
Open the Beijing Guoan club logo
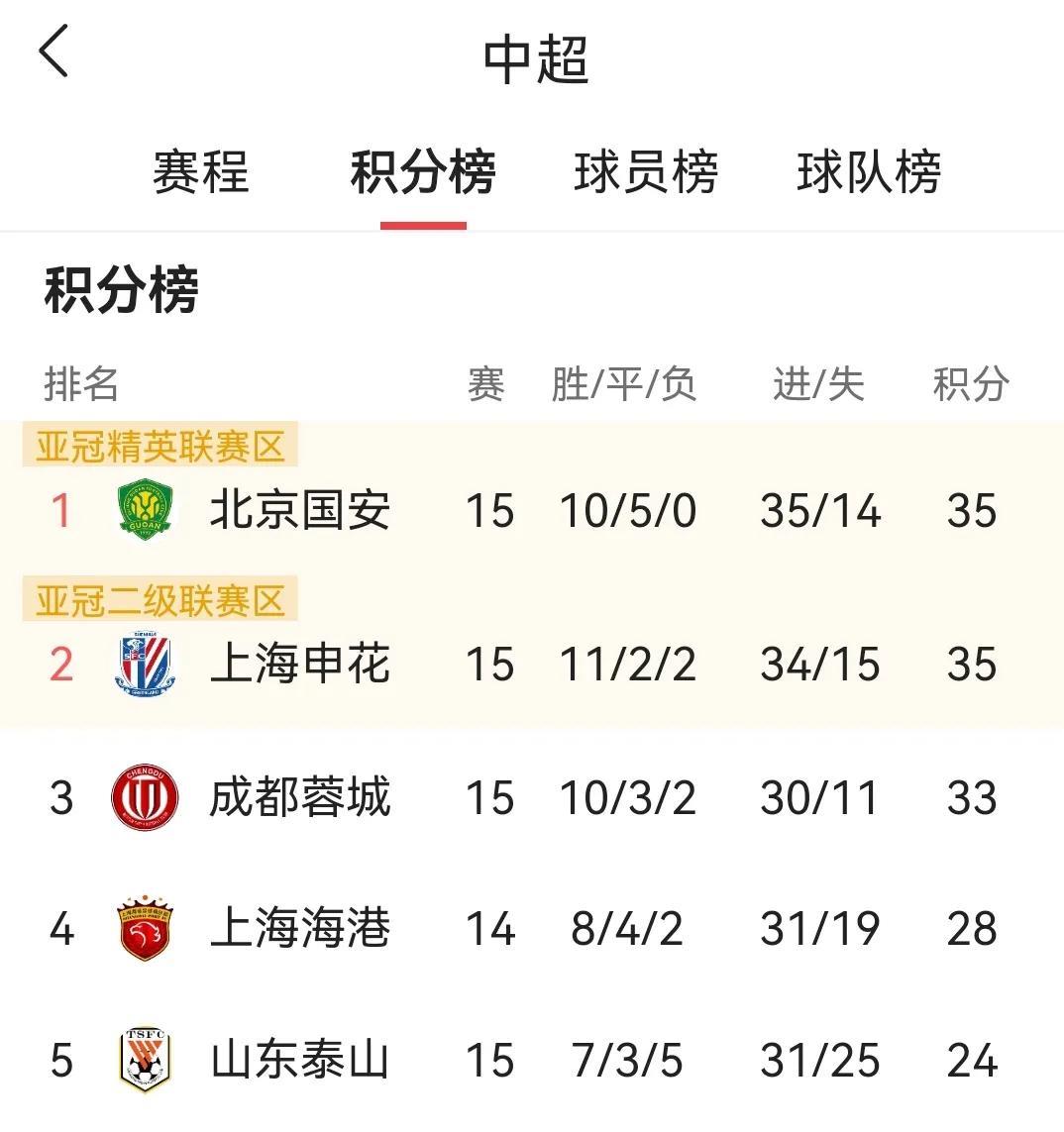pyautogui.click(x=145, y=510)
